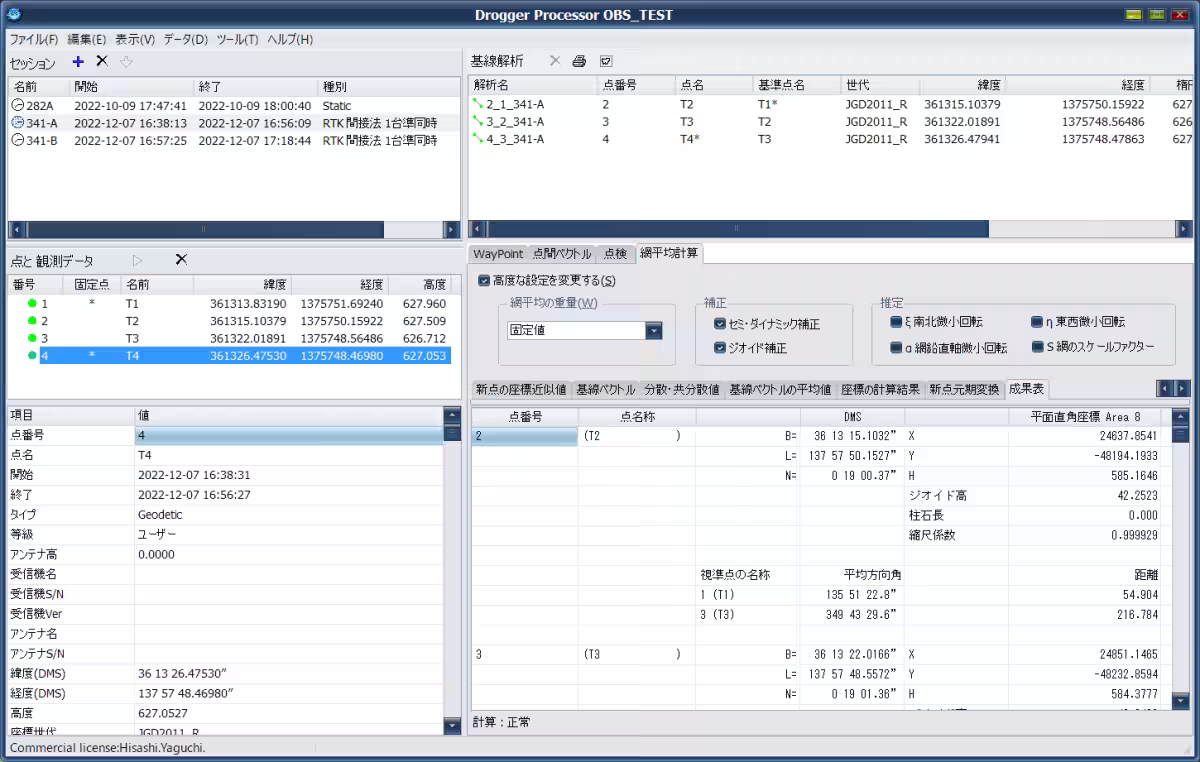
Task: Click the green dot for point 1
Action: coord(33,303)
